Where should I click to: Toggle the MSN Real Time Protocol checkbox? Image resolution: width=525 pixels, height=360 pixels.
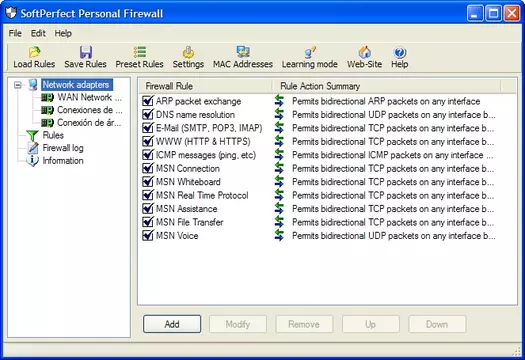point(148,195)
